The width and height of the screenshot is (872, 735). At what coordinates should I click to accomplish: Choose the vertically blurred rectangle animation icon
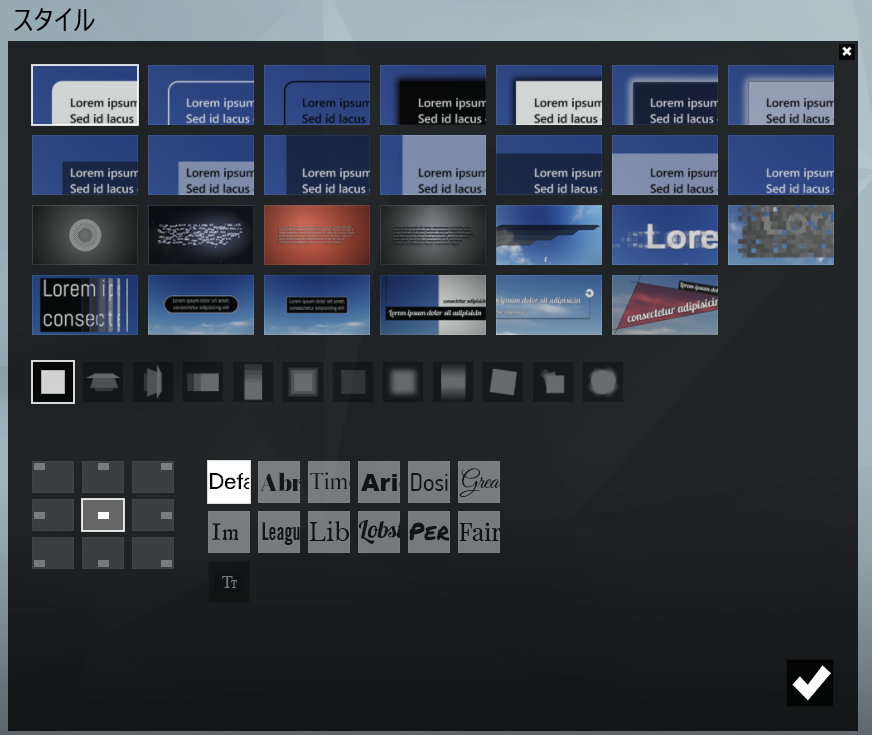click(453, 382)
